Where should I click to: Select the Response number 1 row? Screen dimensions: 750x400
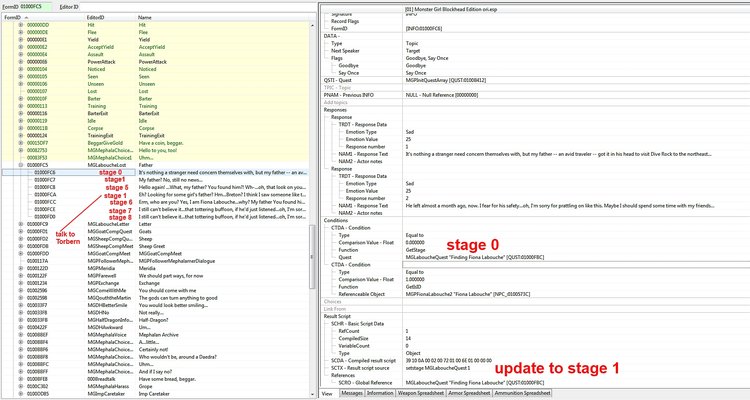(535, 147)
